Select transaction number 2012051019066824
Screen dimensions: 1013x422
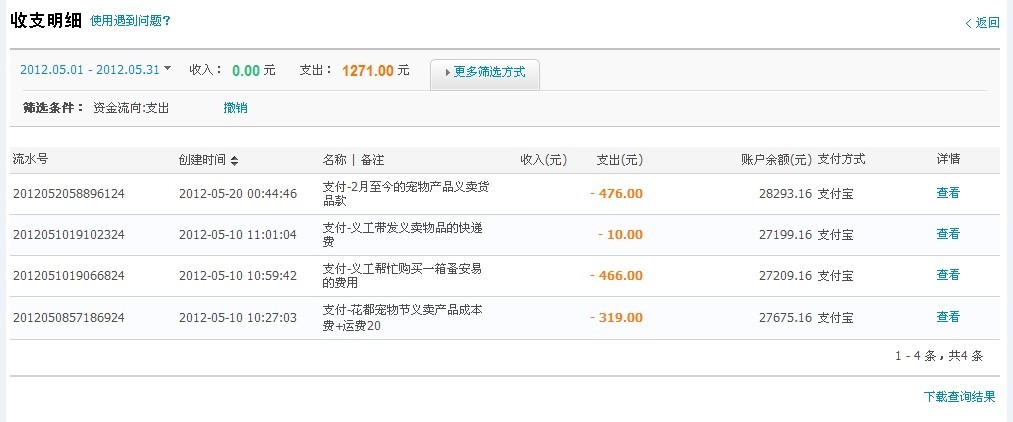[68, 276]
